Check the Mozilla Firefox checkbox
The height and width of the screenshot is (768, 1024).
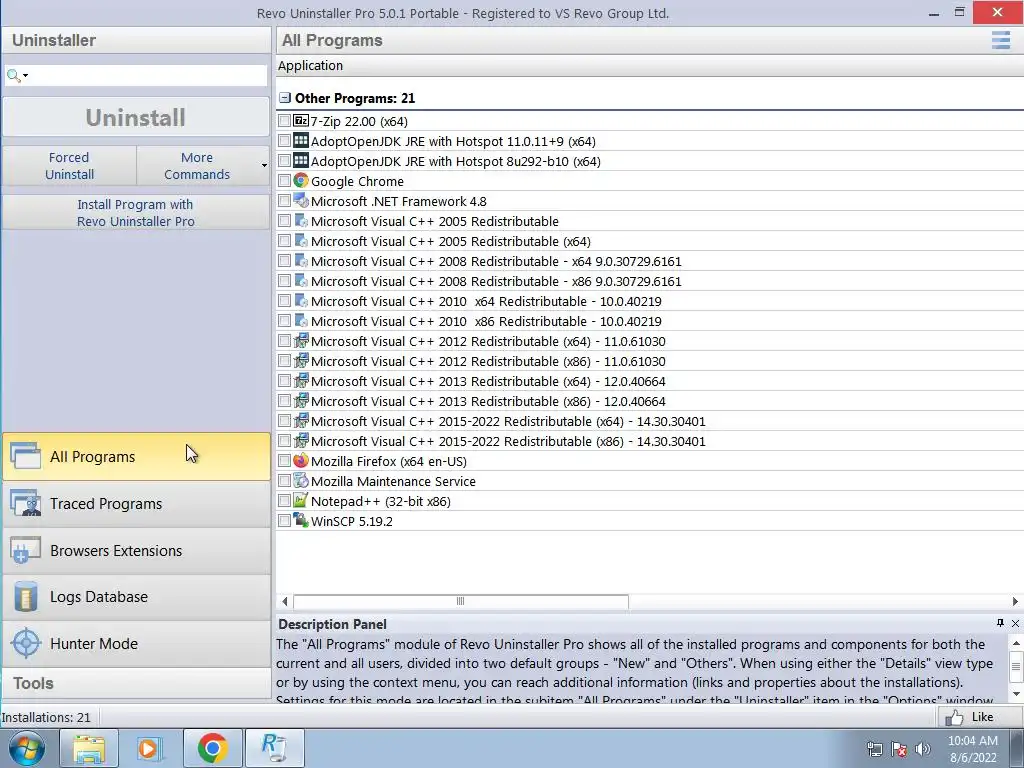(284, 461)
